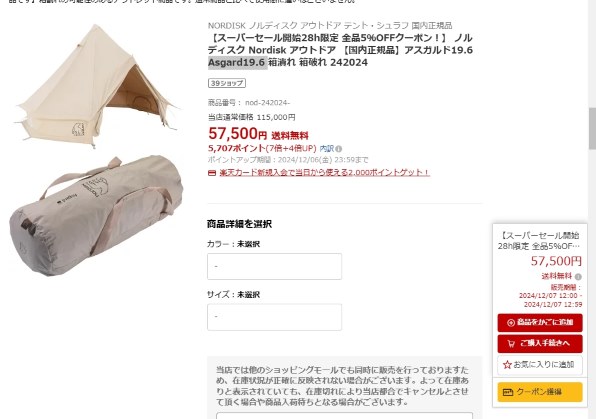Click the お気に入りに追加 button
The image size is (596, 419).
tap(540, 365)
